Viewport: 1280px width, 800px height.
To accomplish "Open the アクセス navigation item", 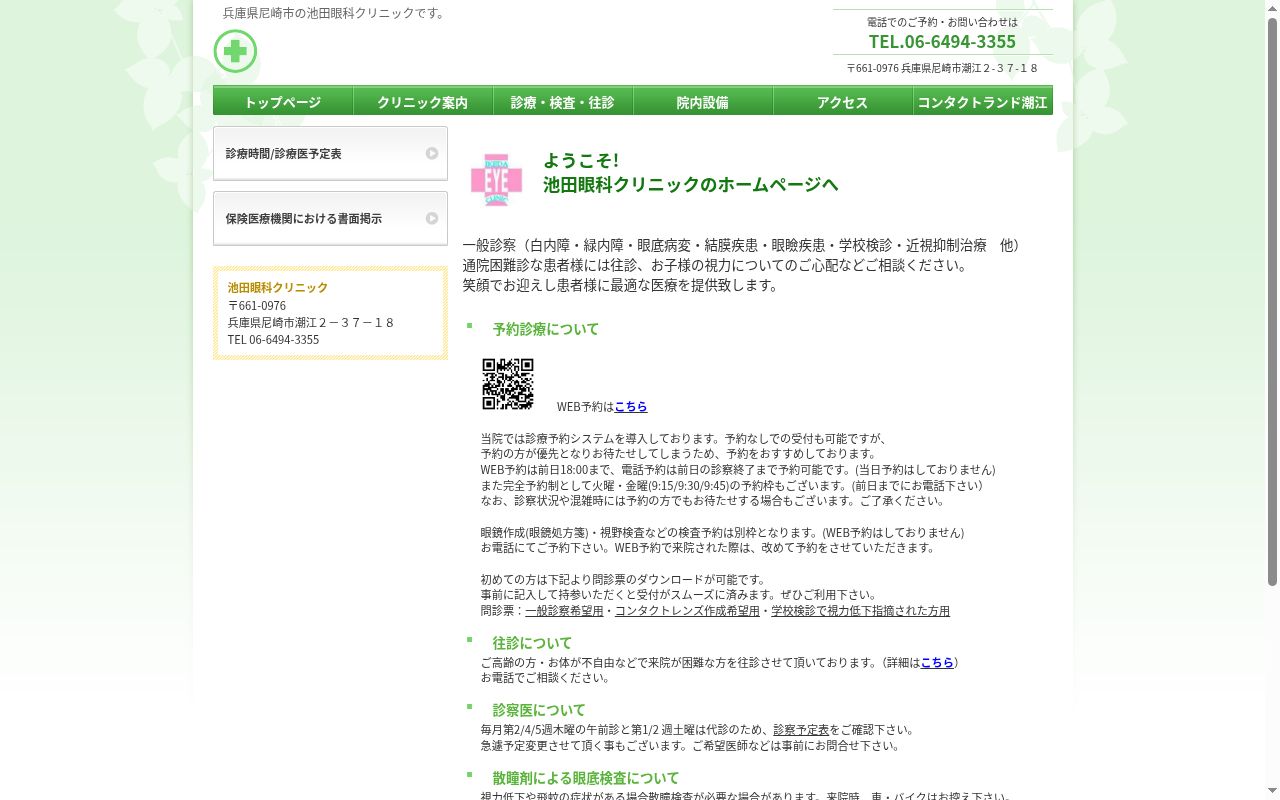I will [843, 101].
